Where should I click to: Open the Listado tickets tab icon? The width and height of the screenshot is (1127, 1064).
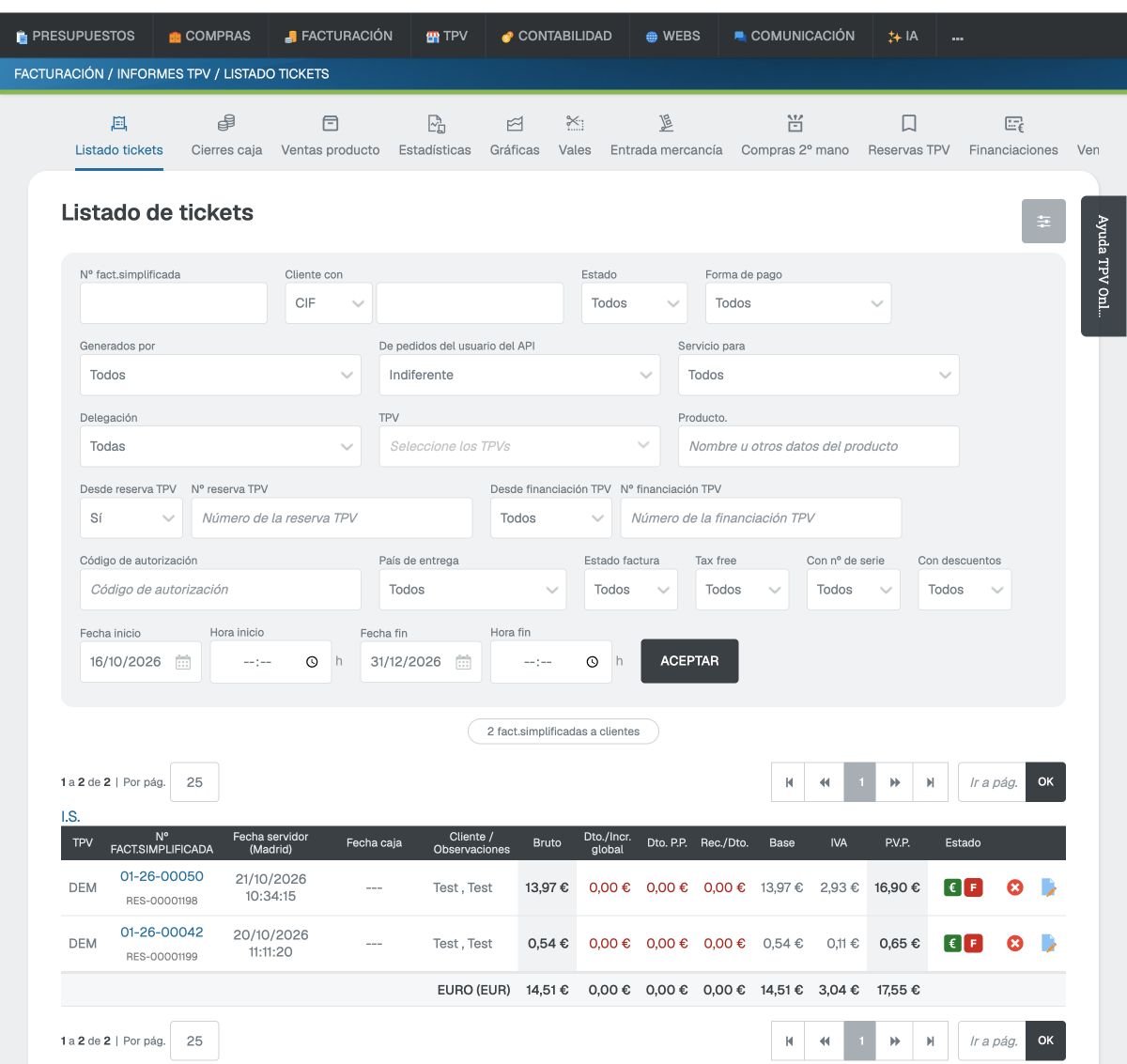point(119,123)
